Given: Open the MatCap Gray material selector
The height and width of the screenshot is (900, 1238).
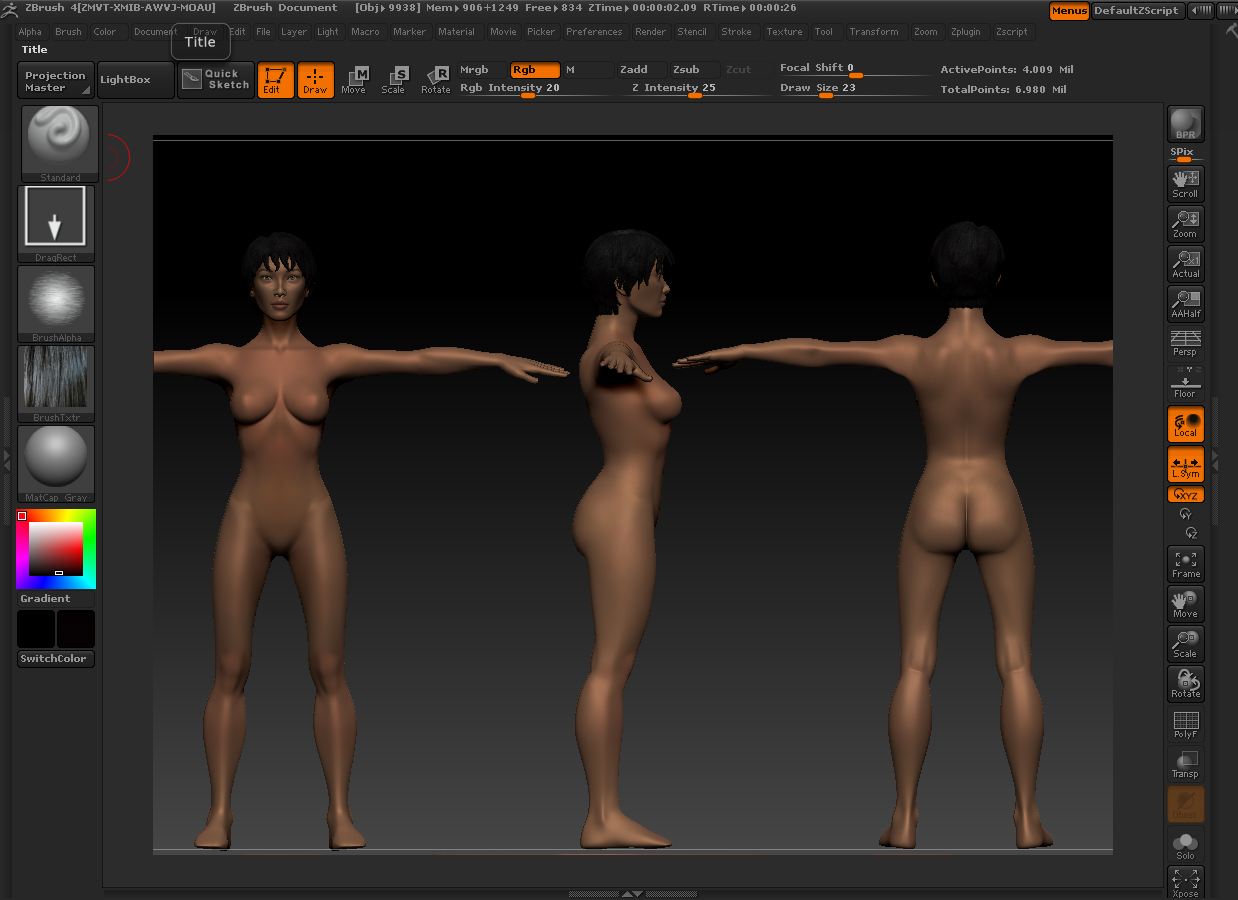Looking at the screenshot, I should pyautogui.click(x=56, y=464).
